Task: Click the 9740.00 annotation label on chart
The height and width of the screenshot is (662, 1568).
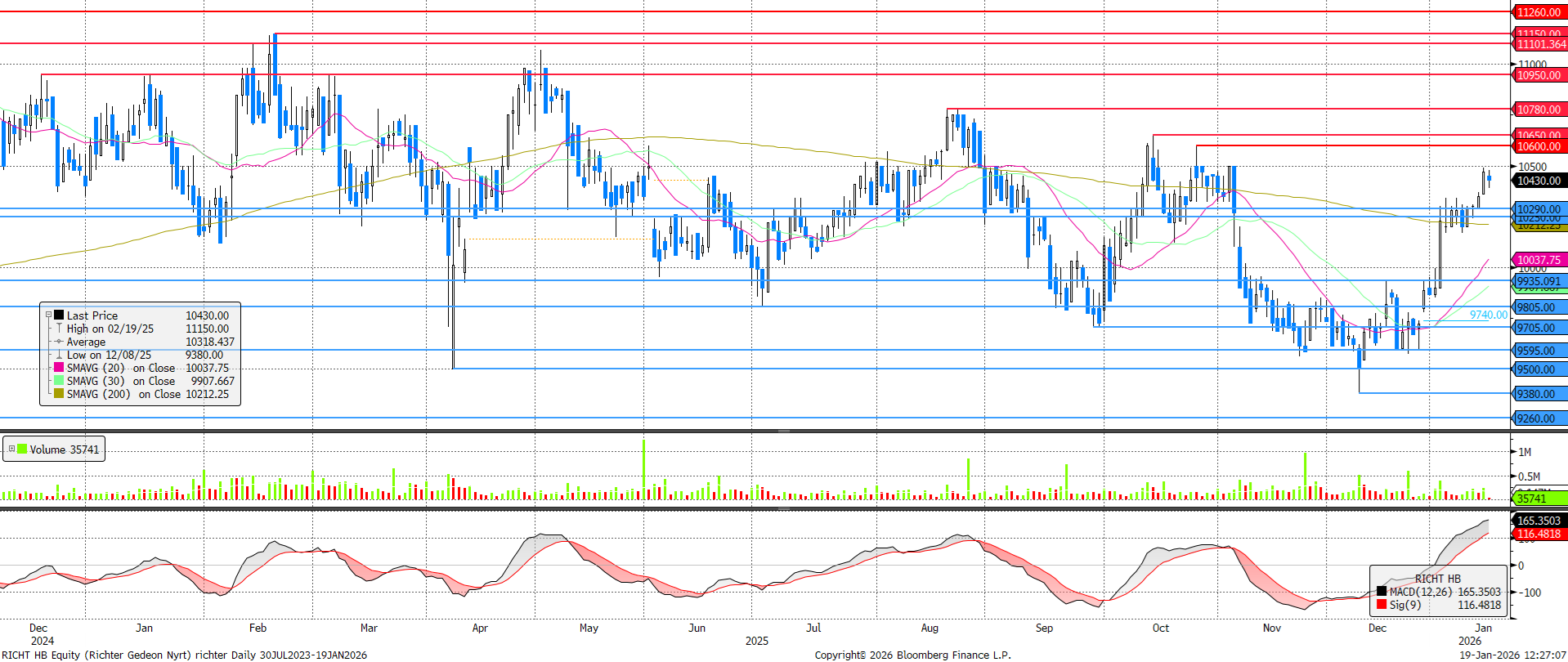Action: point(1488,315)
